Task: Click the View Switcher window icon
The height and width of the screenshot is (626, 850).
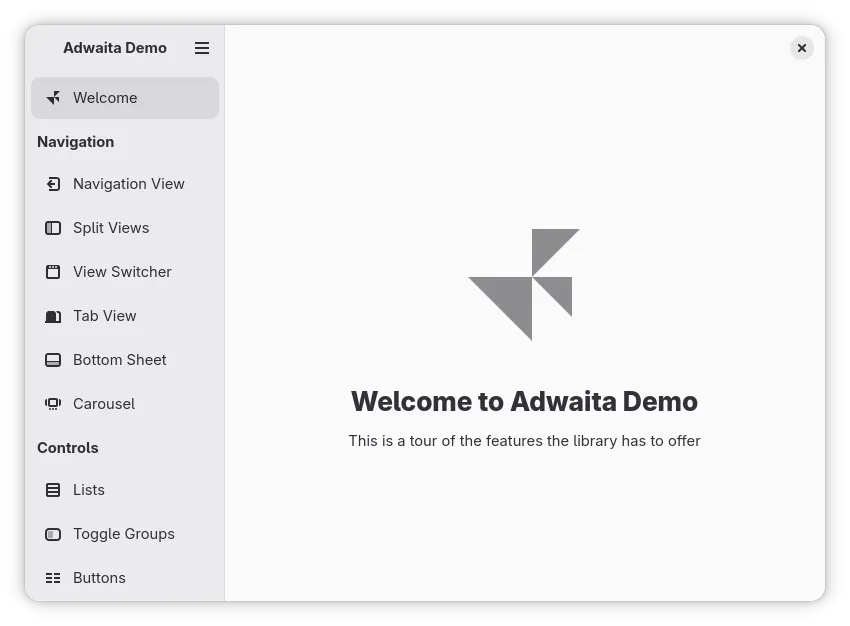Action: coord(53,272)
